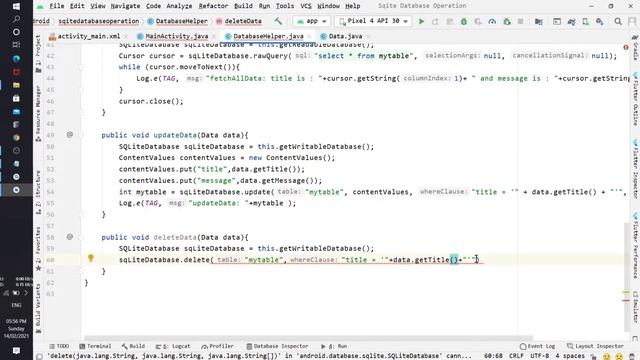Screen dimensions: 640x360
Task: Click the tool windows quick access icon
Action: click(x=39, y=356)
